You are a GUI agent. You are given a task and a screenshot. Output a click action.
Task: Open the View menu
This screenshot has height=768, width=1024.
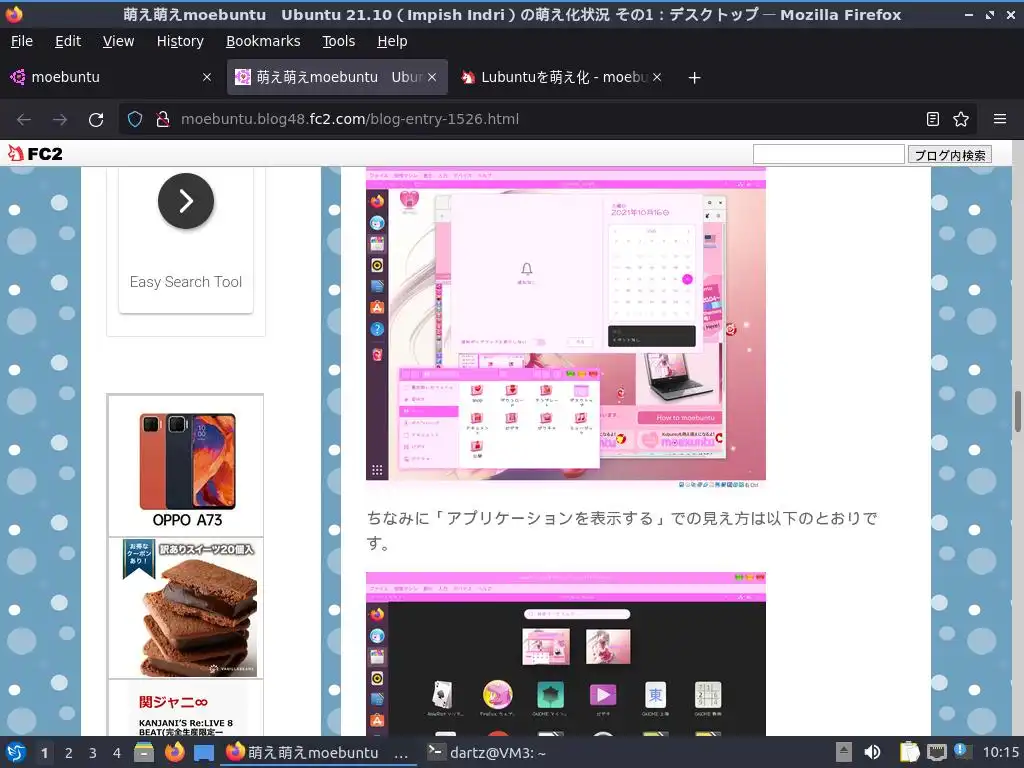118,41
